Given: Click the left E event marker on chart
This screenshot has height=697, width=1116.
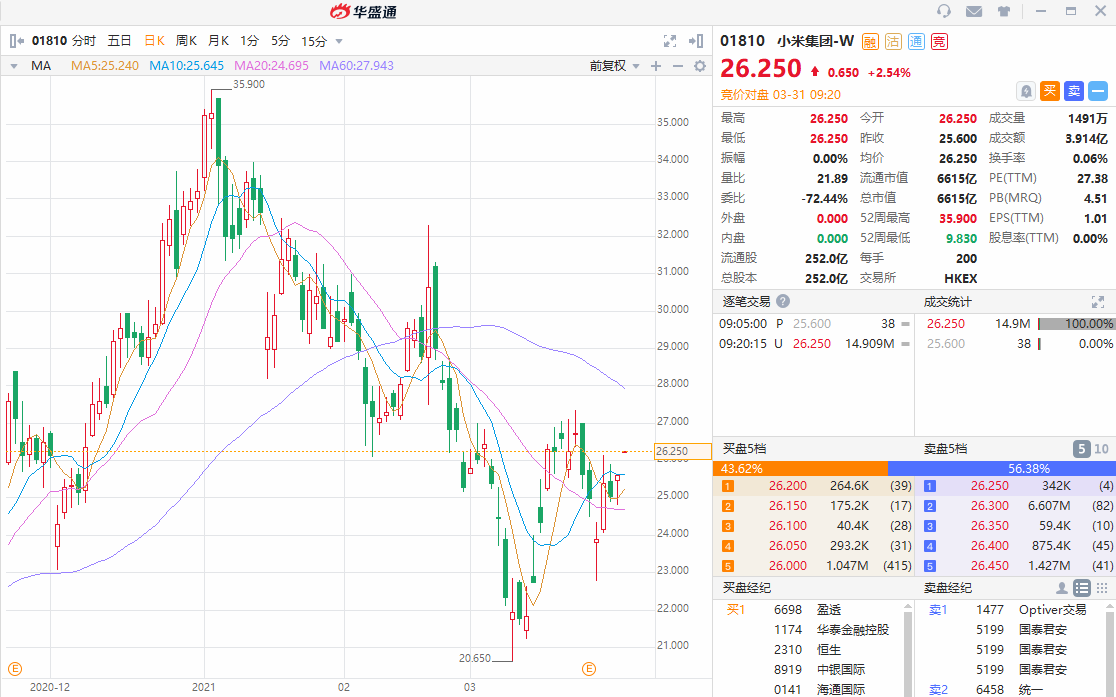Looking at the screenshot, I should pos(15,669).
